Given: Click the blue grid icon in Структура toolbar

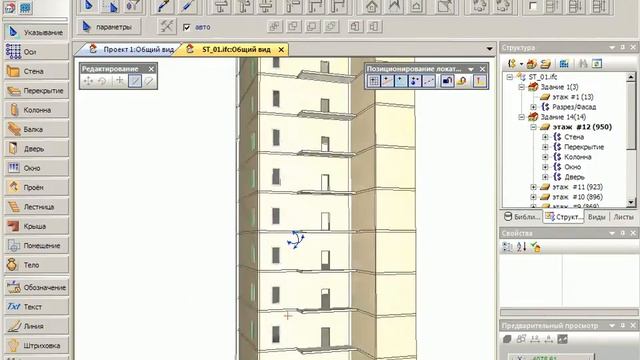Looking at the screenshot, I should click(x=564, y=64).
